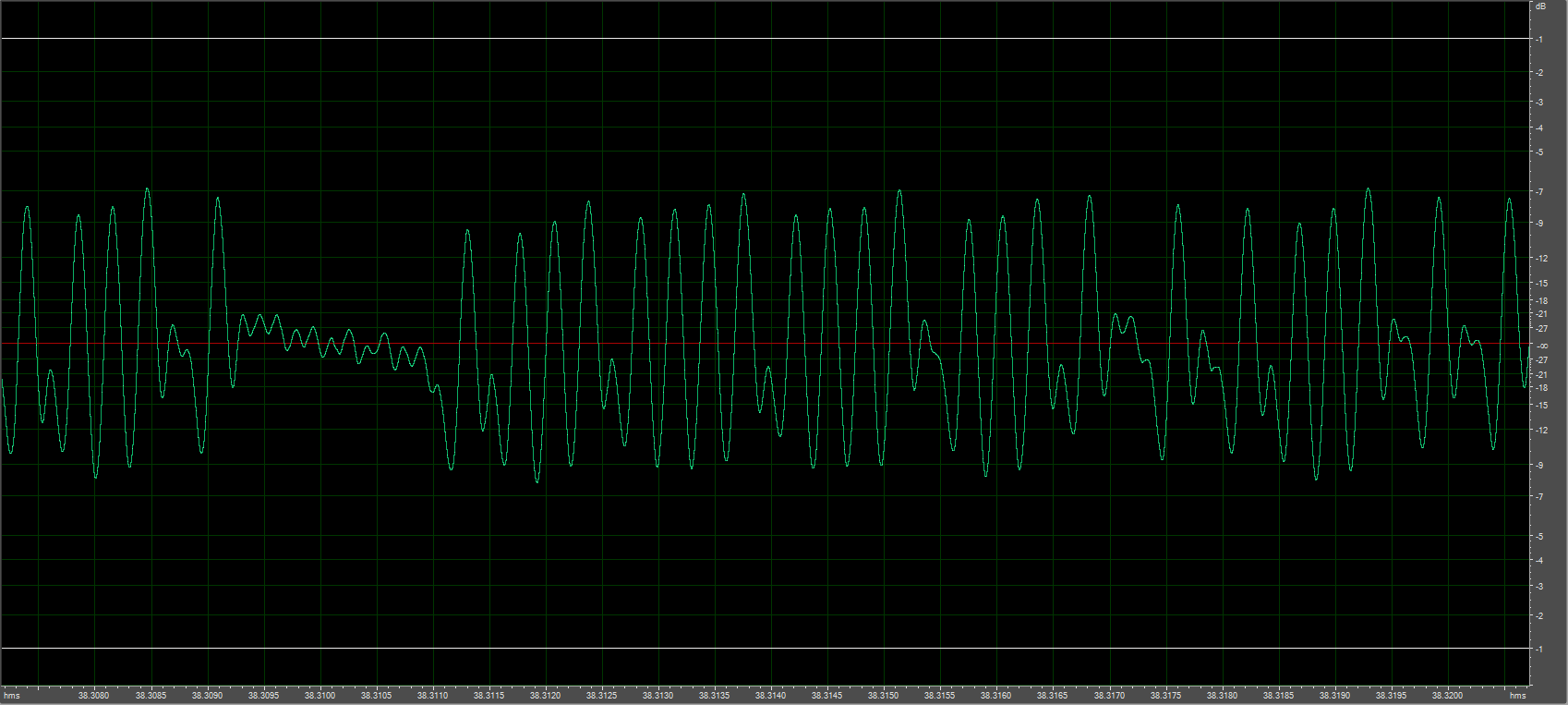1568x705 pixels.
Task: Pick the 38.3200 time ruler label
Action: coord(1448,696)
